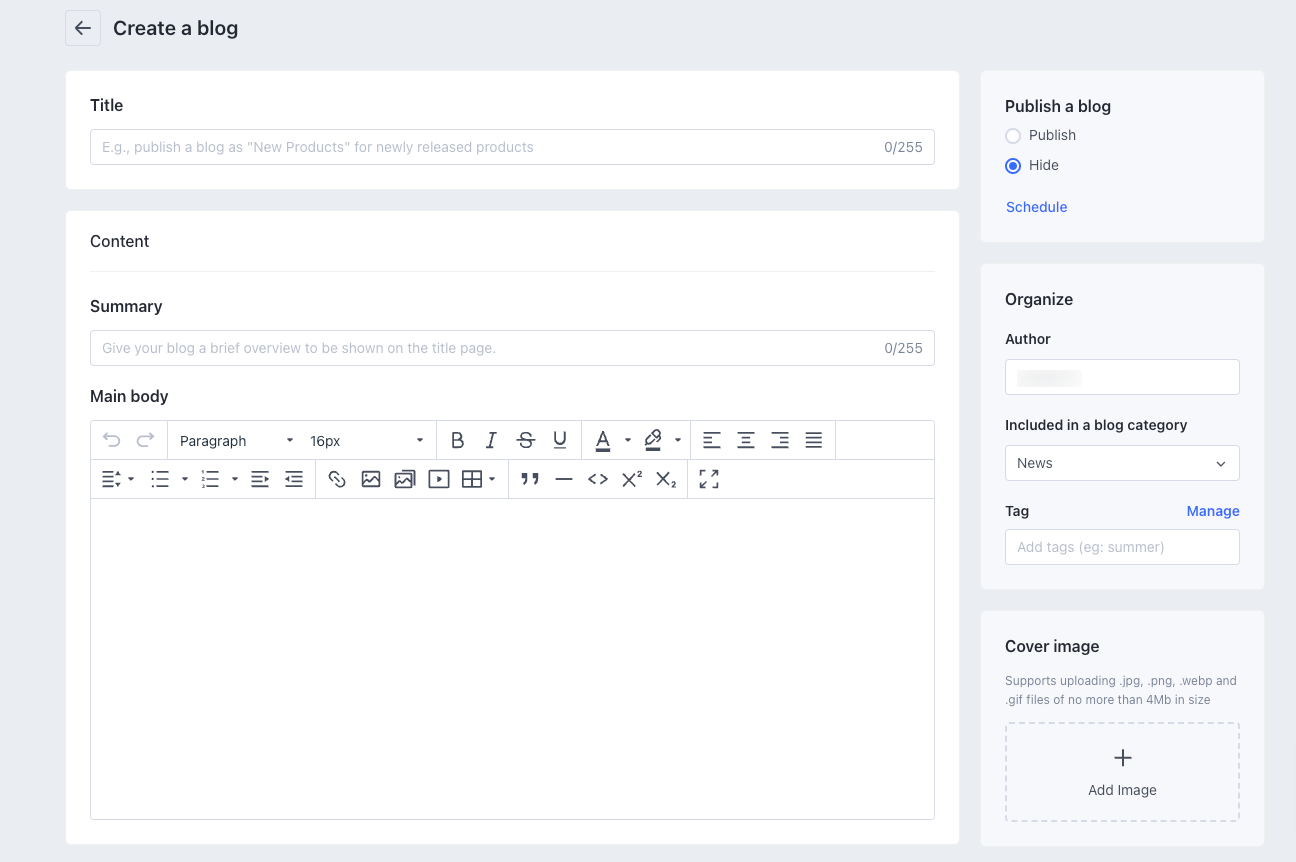
Task: Click Add Image cover upload area
Action: coord(1122,772)
